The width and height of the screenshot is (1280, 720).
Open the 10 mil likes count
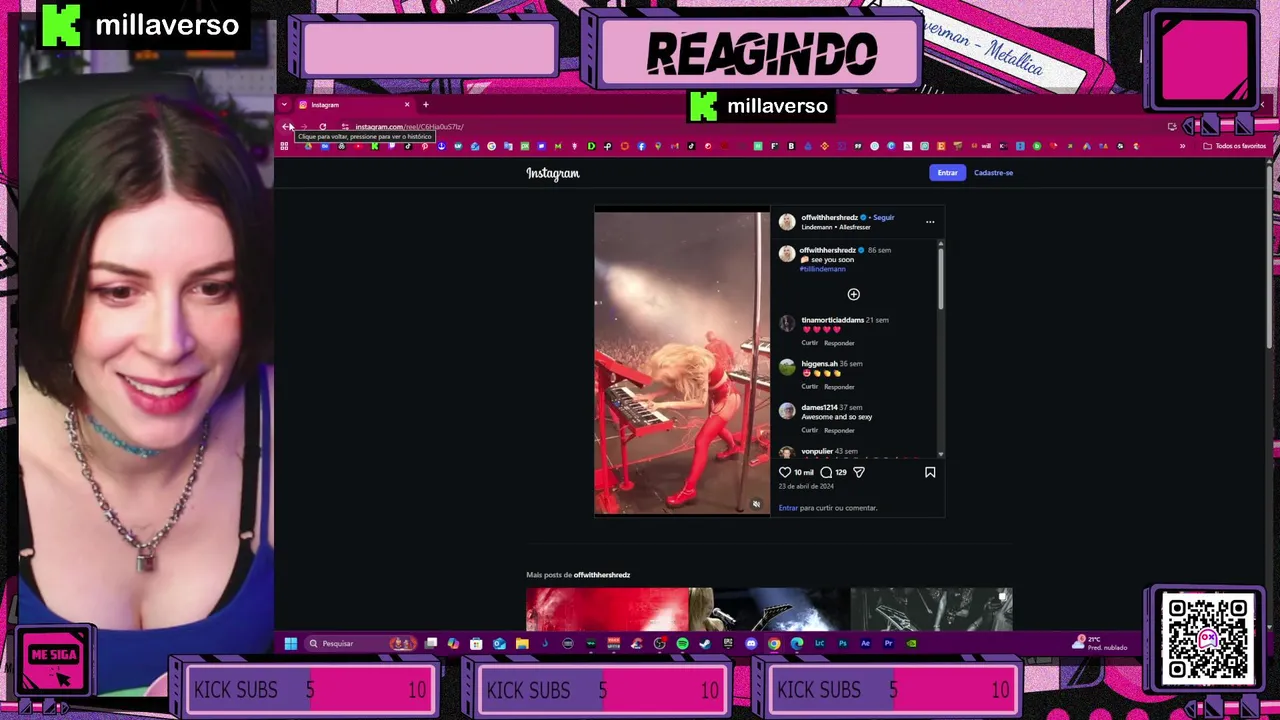804,472
